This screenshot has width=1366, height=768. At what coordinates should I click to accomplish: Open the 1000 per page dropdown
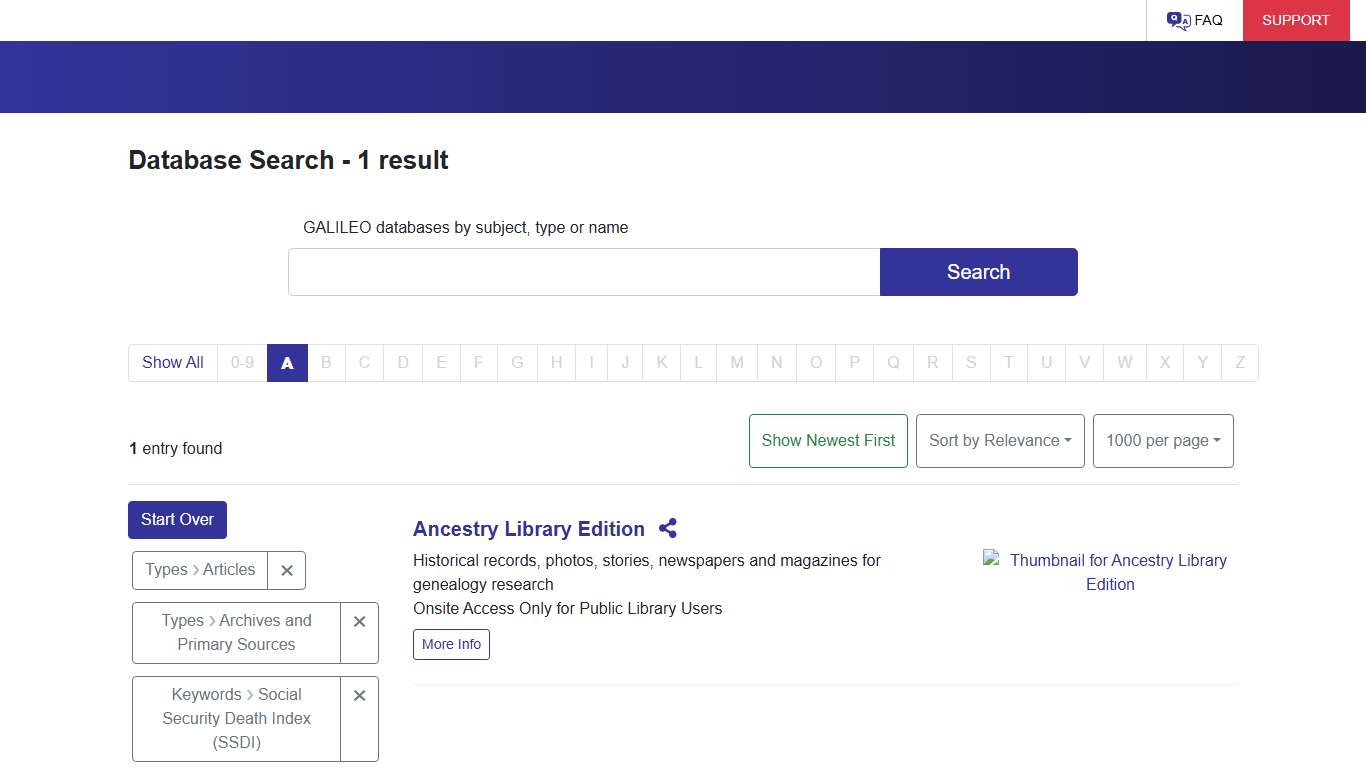pos(1163,440)
